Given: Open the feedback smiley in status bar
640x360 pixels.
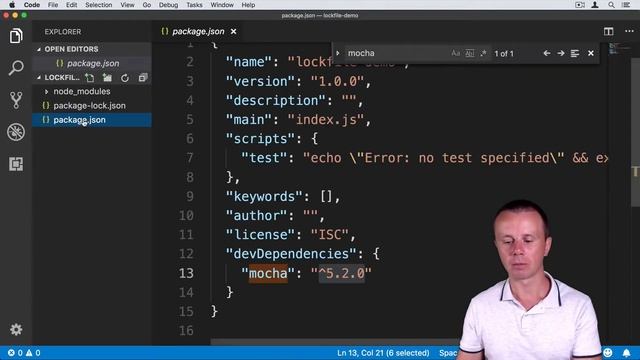Looking at the screenshot, I should click(608, 353).
